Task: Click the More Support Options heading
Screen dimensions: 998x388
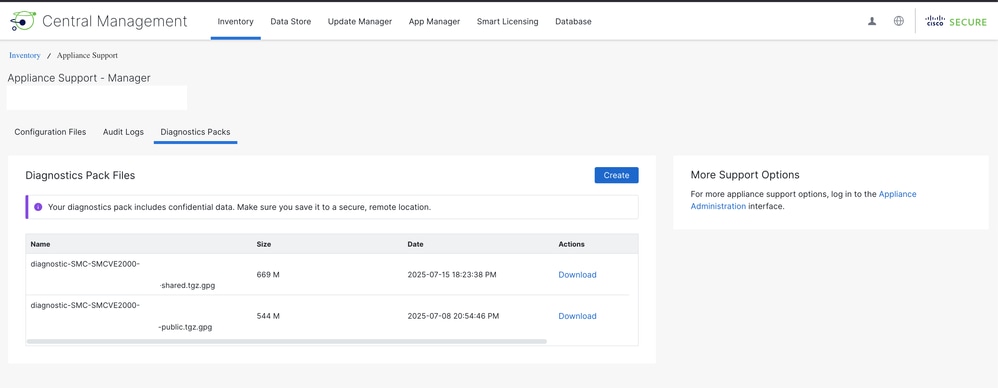Action: pyautogui.click(x=745, y=175)
